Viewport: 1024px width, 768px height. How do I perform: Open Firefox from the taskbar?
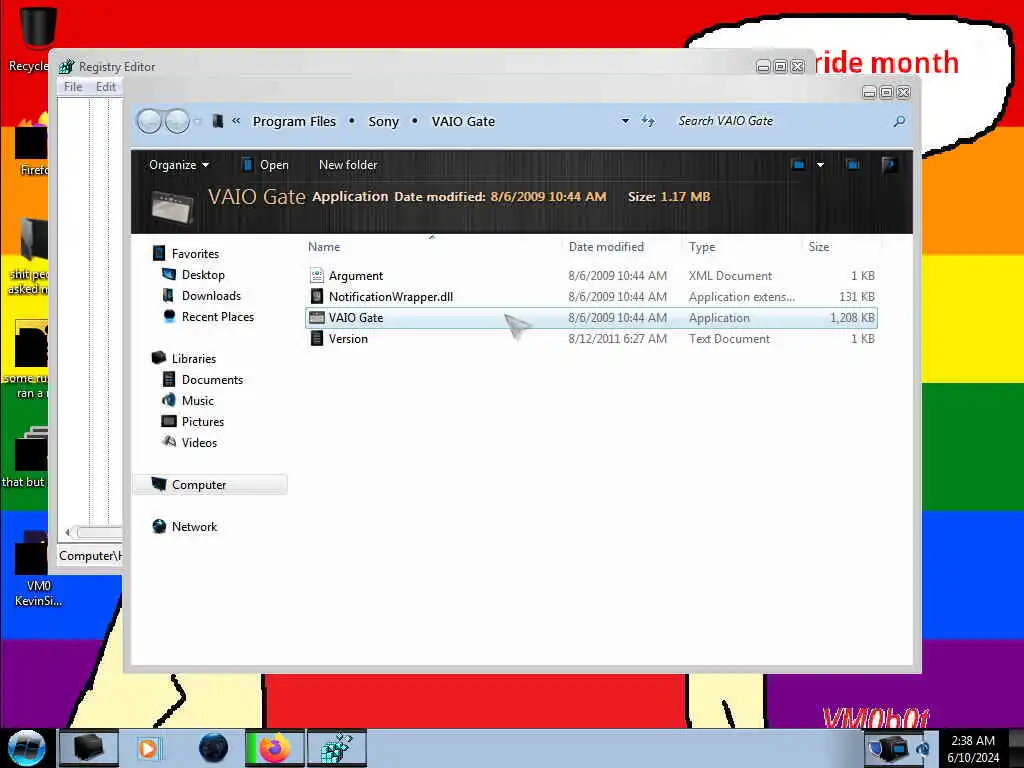point(274,748)
